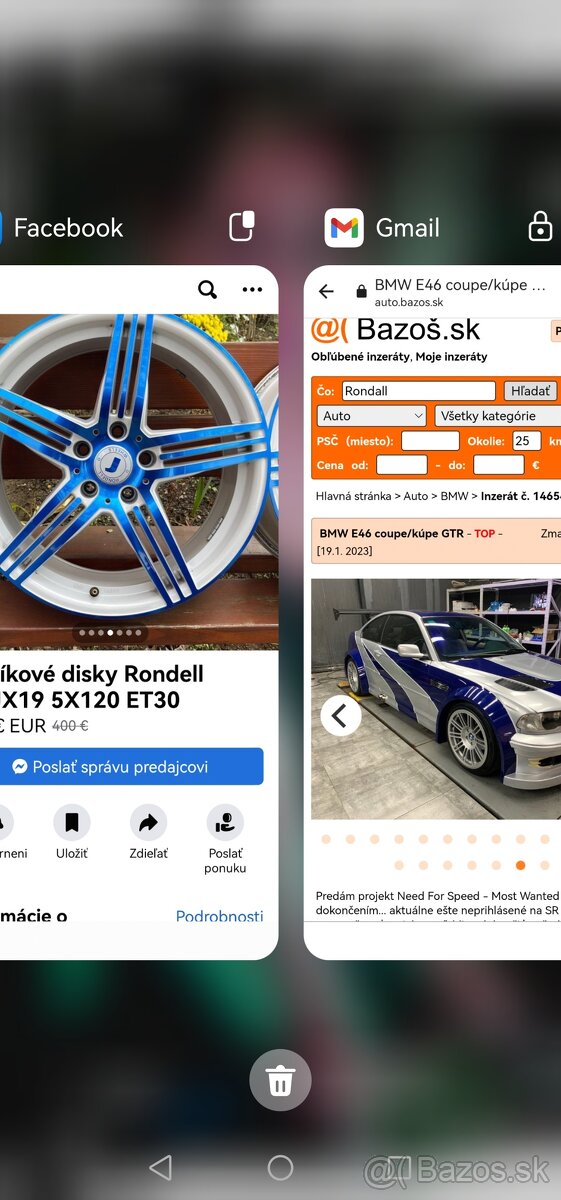This screenshot has width=561, height=1200.
Task: Click Poslať správu predajcovi button
Action: 130,767
